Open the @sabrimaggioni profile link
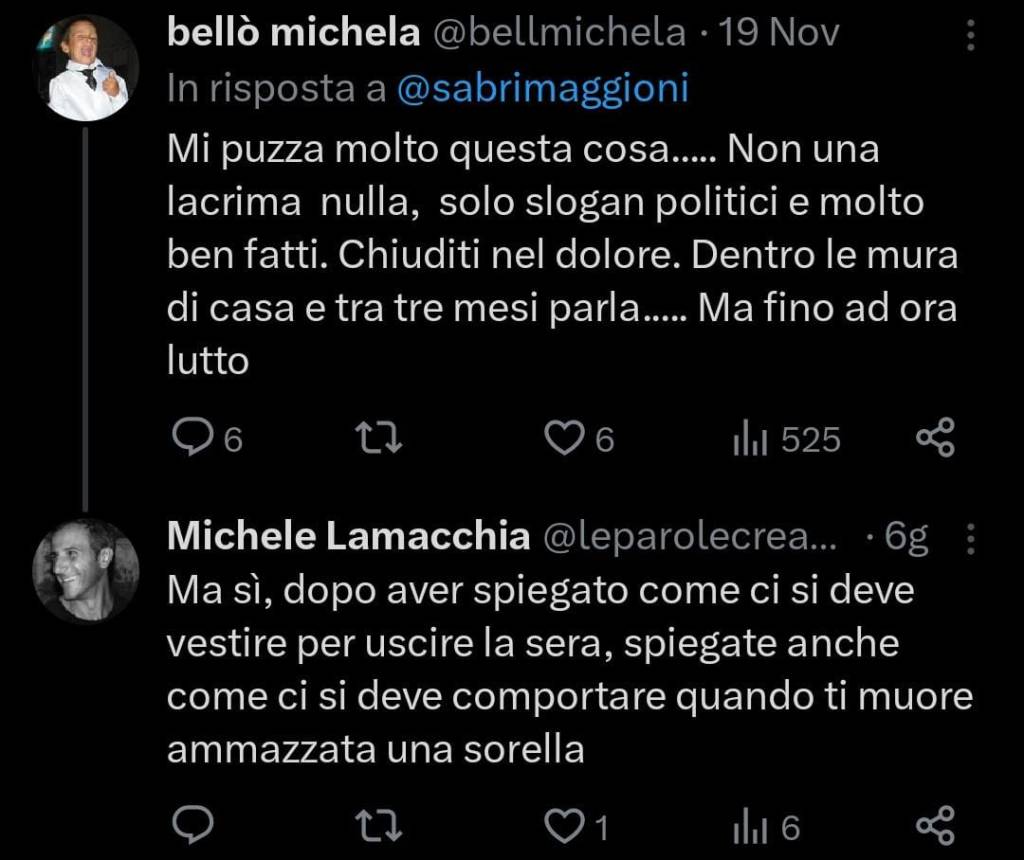The height and width of the screenshot is (860, 1024). 543,89
